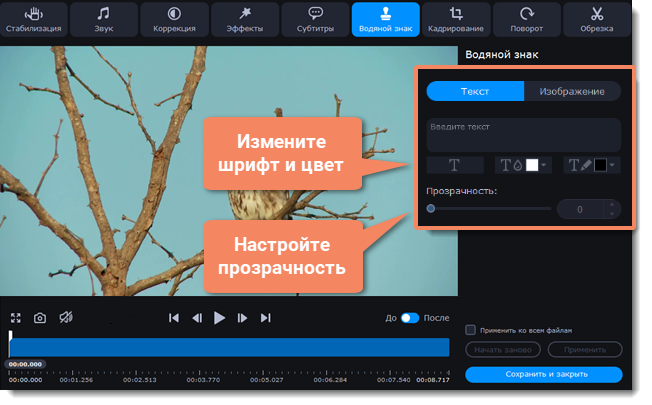Increase the transparency value with the up arrow

pos(611,204)
